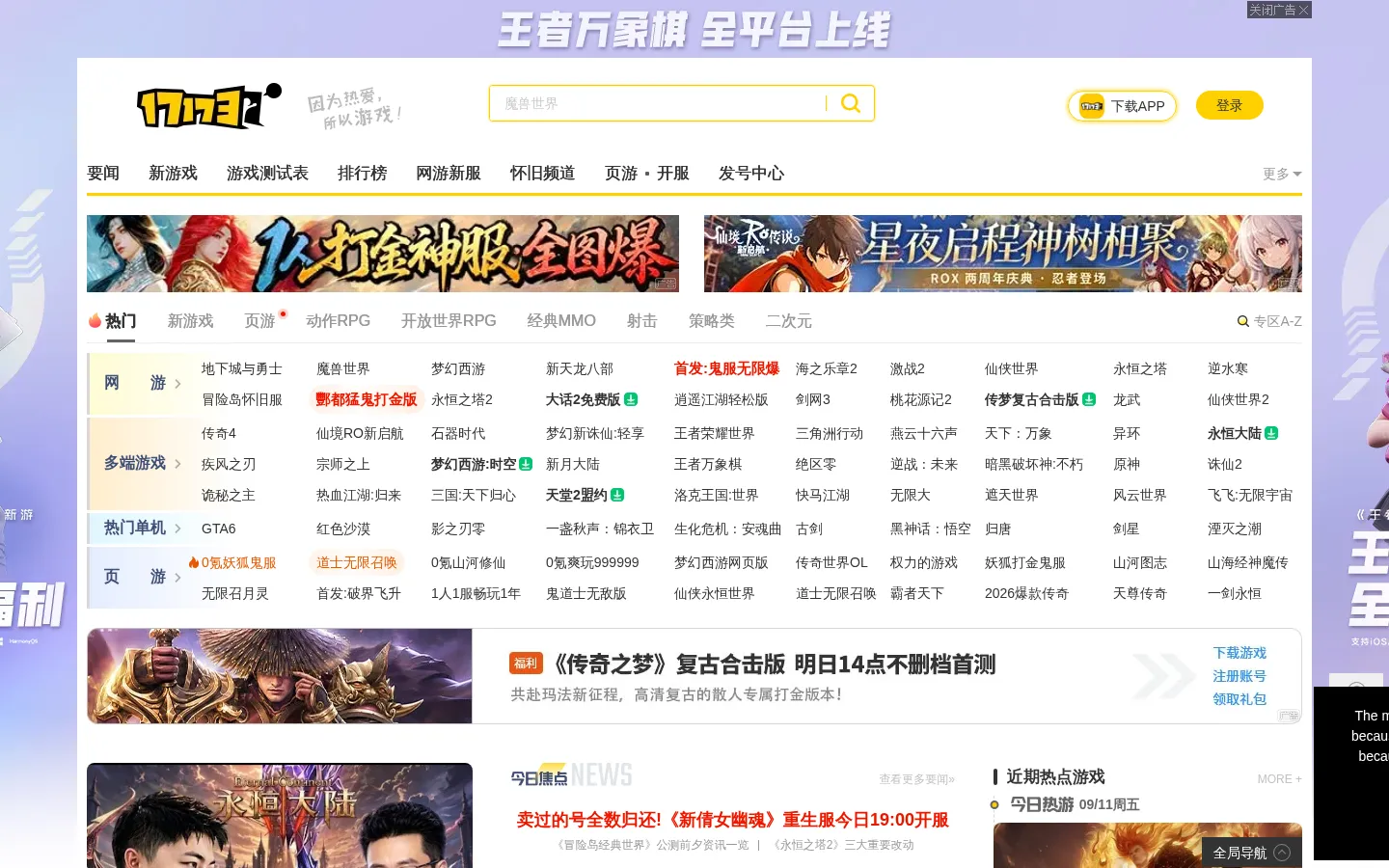Viewport: 1389px width, 868px height.
Task: Open the 山海经神魔传 link
Action: [1248, 562]
